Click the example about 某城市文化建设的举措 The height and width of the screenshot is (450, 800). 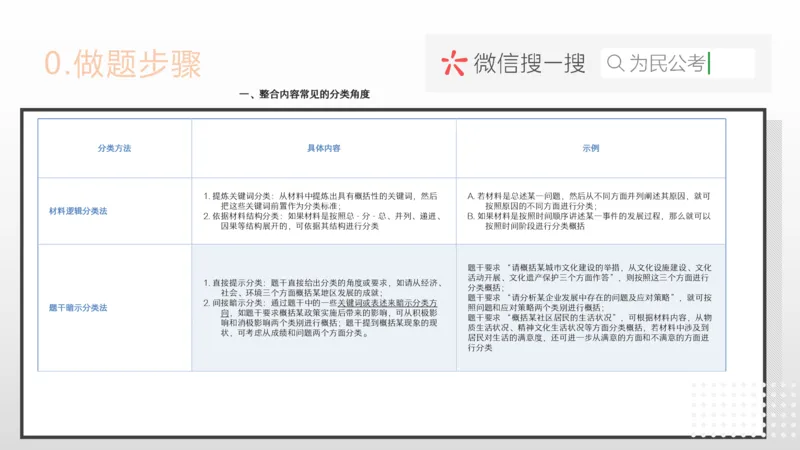point(589,278)
